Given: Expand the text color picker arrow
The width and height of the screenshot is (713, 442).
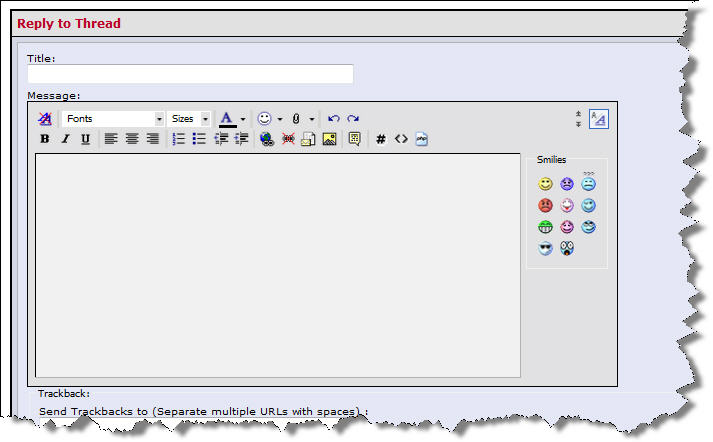Looking at the screenshot, I should [x=243, y=119].
